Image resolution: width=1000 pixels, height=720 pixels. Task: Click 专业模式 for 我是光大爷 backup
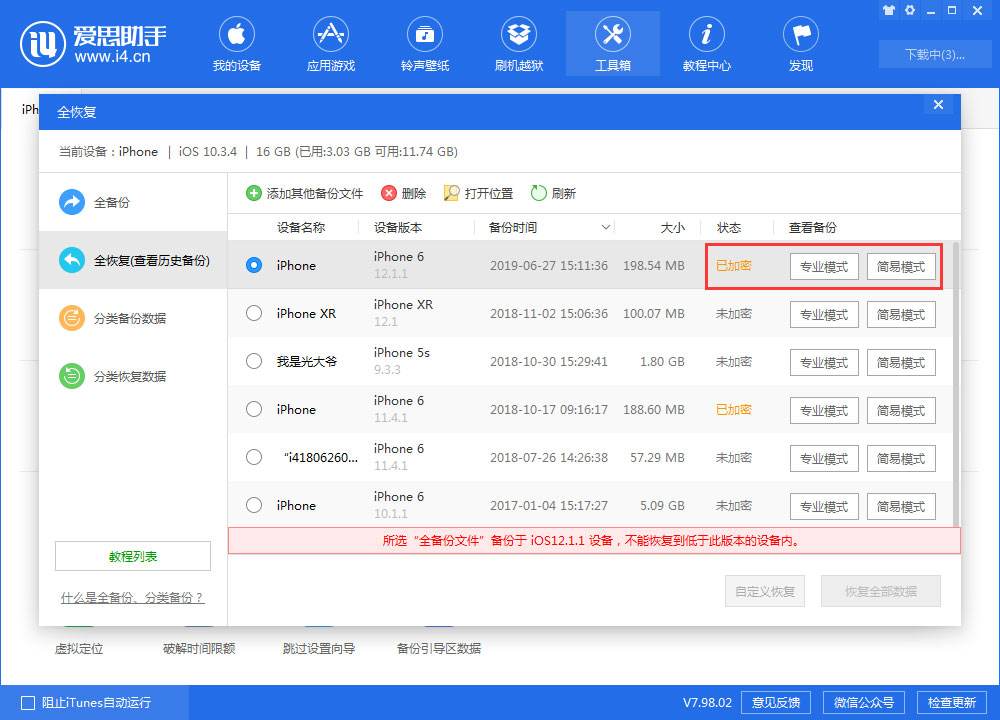pos(824,362)
